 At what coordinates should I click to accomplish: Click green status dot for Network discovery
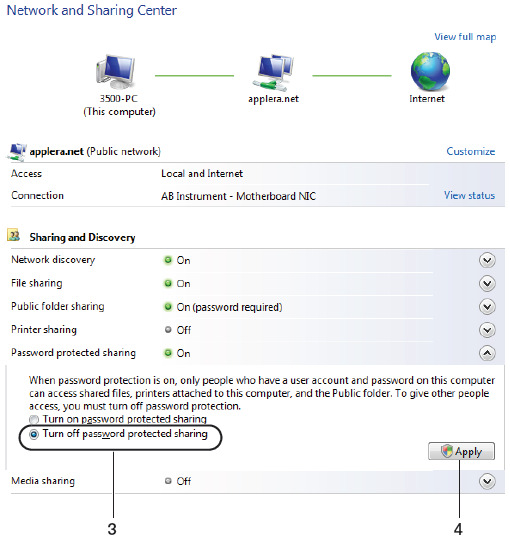click(168, 260)
